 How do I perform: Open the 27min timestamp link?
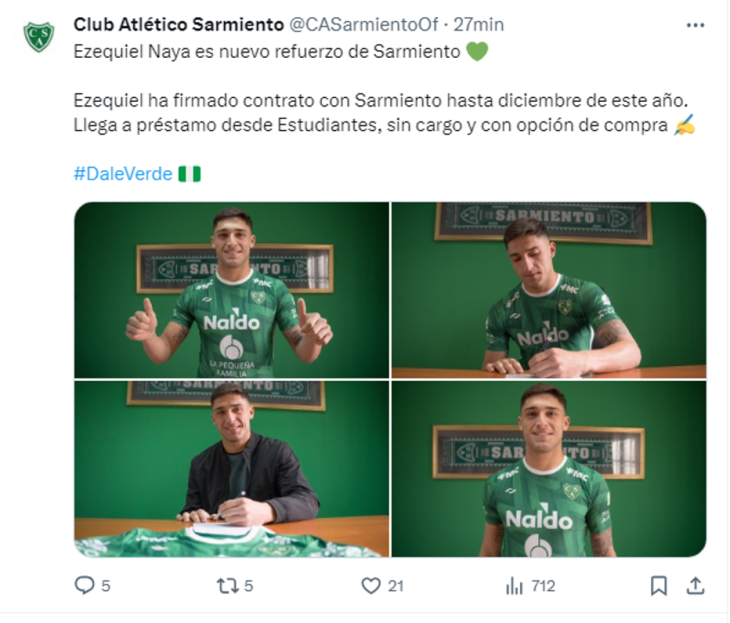tap(479, 24)
